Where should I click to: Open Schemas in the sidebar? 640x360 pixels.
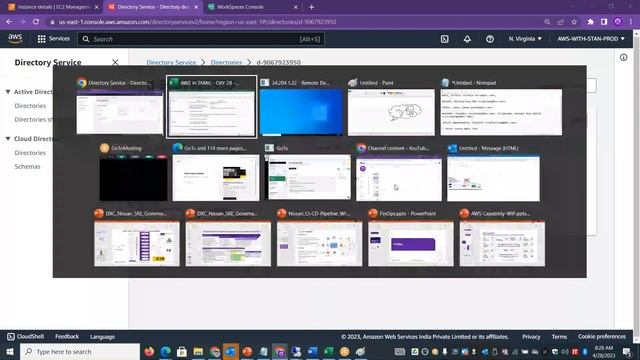(27, 167)
